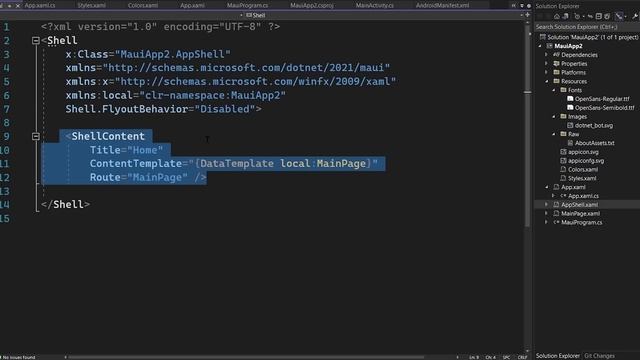Close the active document tab with X
This screenshot has height=360, width=640.
click(x=18, y=6)
